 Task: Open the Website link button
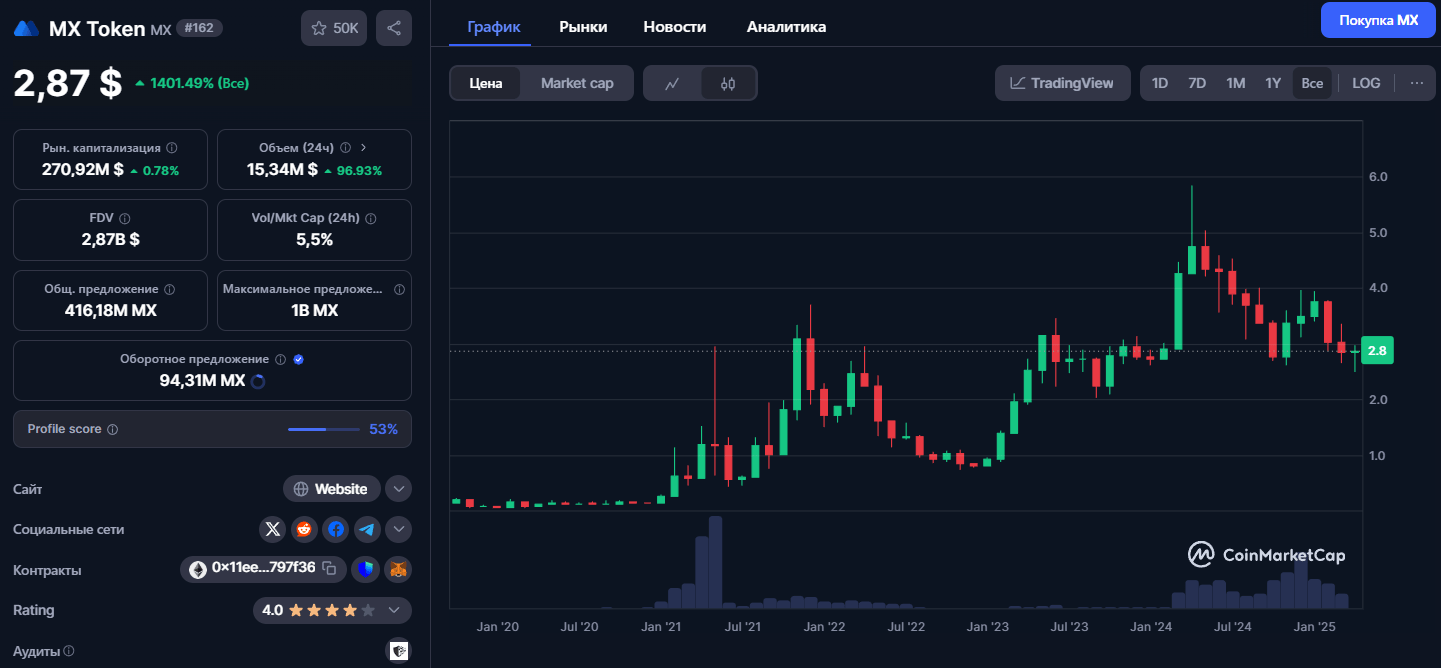coord(332,489)
